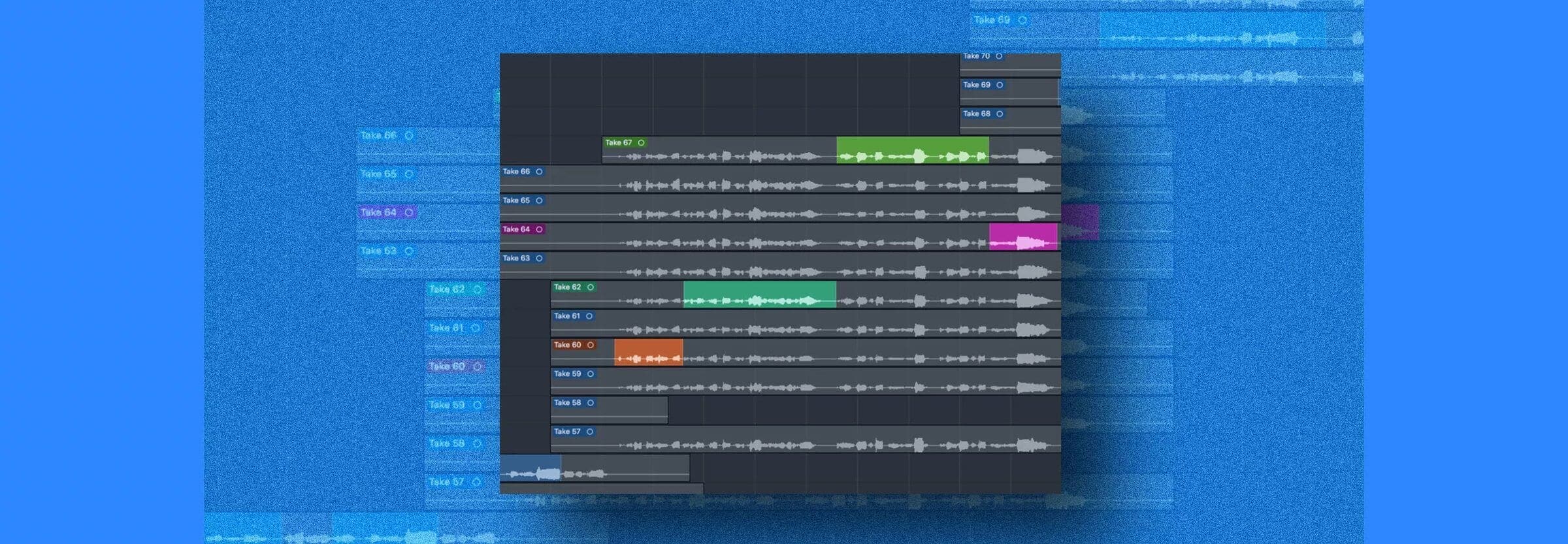Toggle the circle next to Take 70 in front panel
Viewport: 1568px width, 544px height.
pos(999,56)
